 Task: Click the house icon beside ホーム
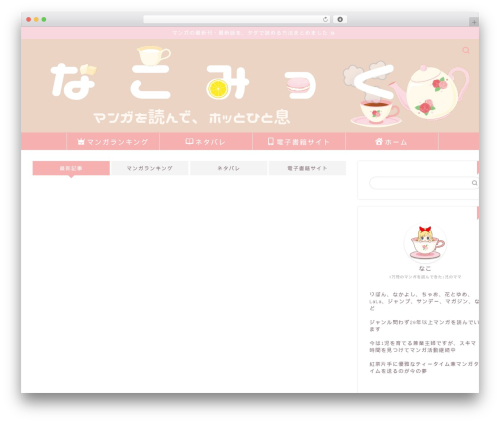[x=379, y=141]
